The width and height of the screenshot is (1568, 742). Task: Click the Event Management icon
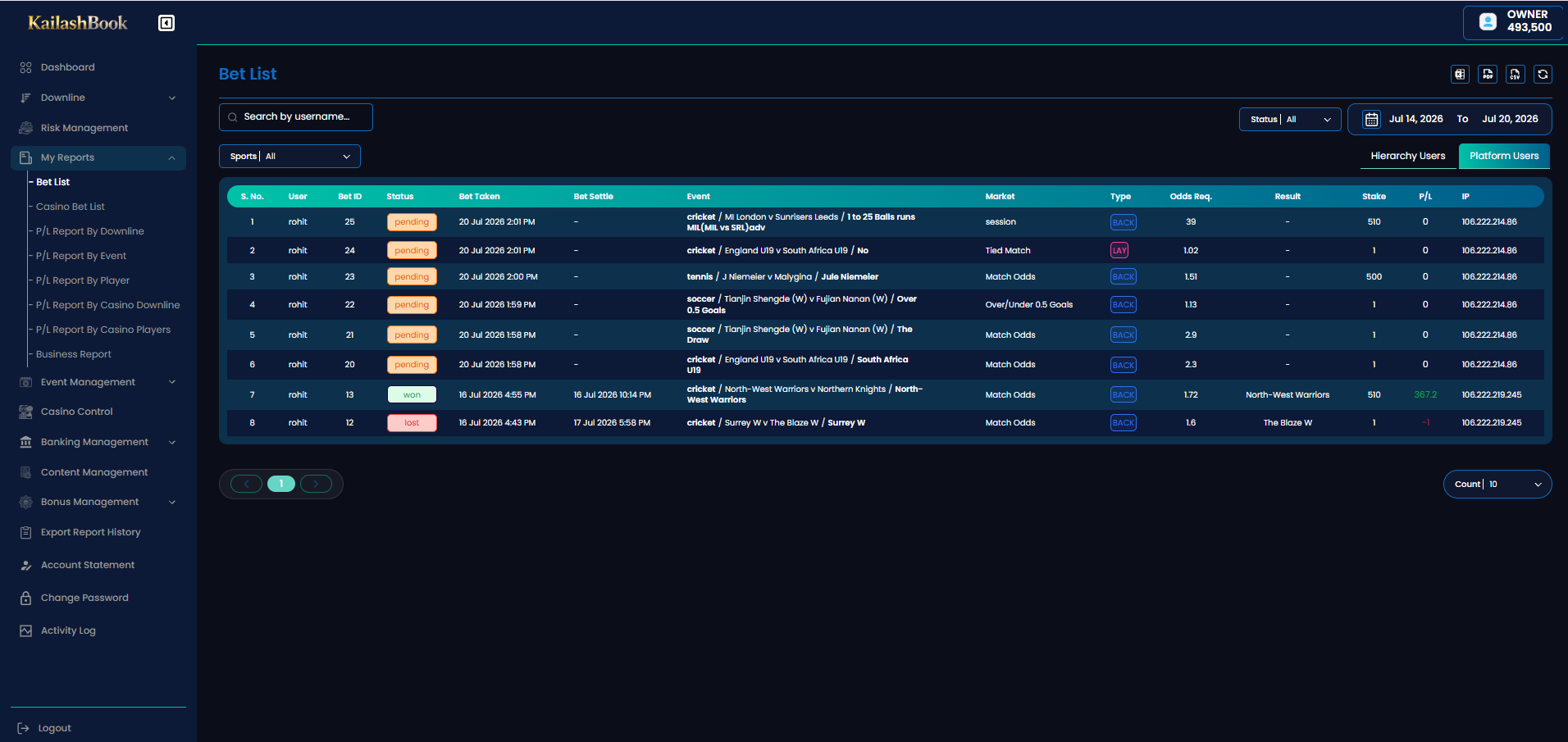(25, 382)
